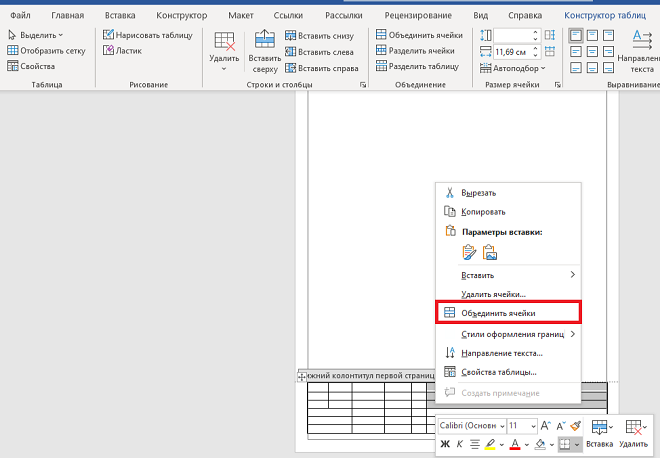The width and height of the screenshot is (660, 458).
Task: Toggle Italic (К) in mini toolbar
Action: point(460,444)
